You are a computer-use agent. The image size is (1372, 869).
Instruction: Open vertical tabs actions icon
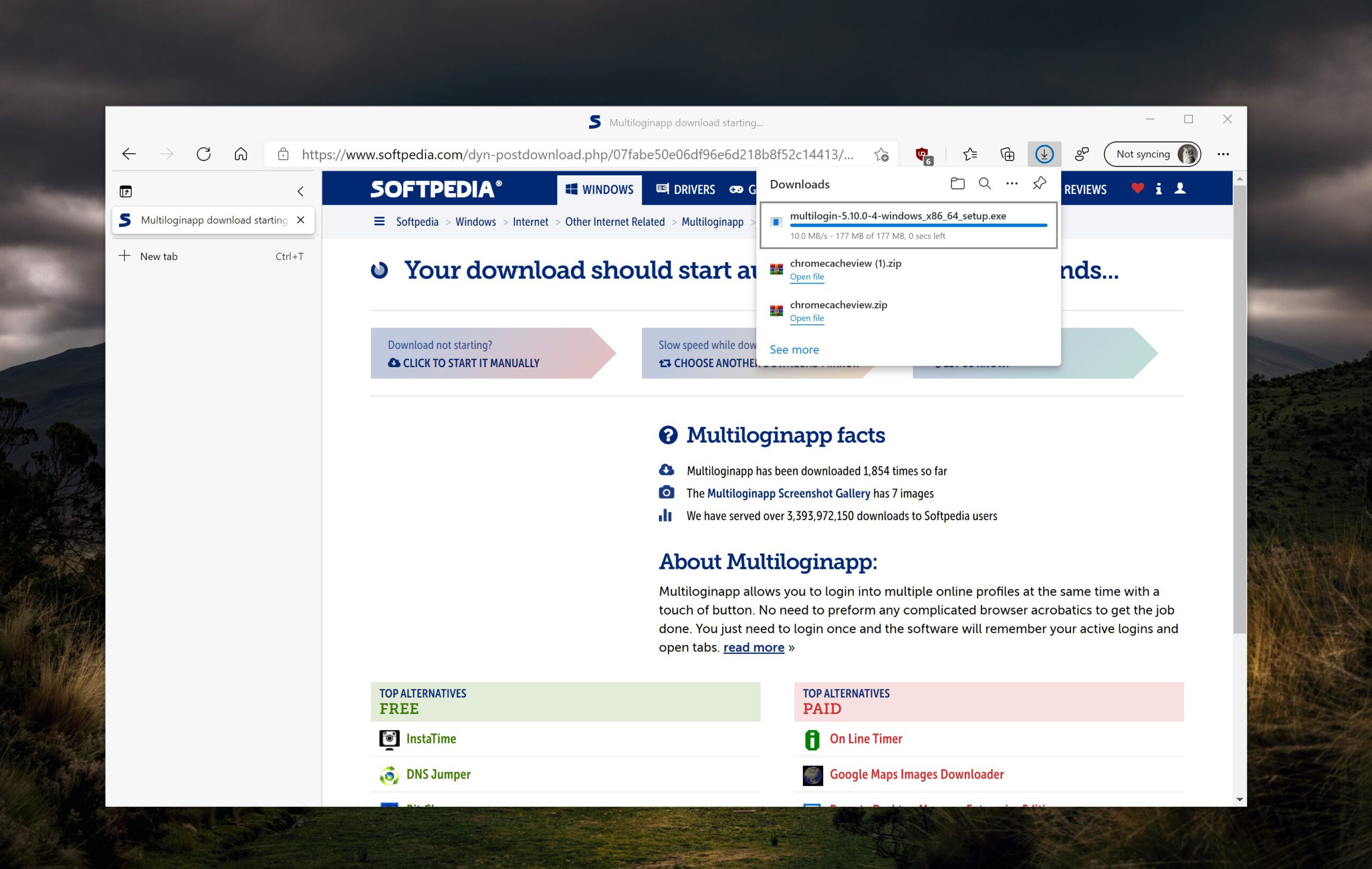click(x=126, y=191)
